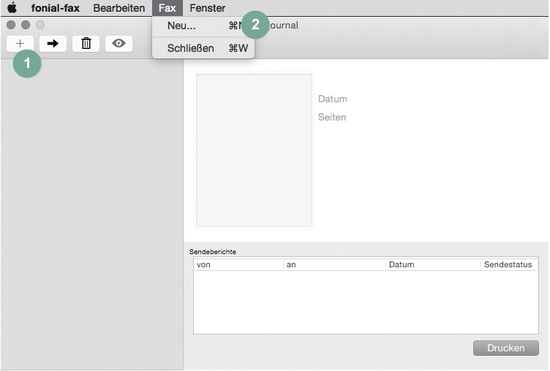Sort Sendeberichte by the von column
550x371 pixels.
[x=238, y=264]
